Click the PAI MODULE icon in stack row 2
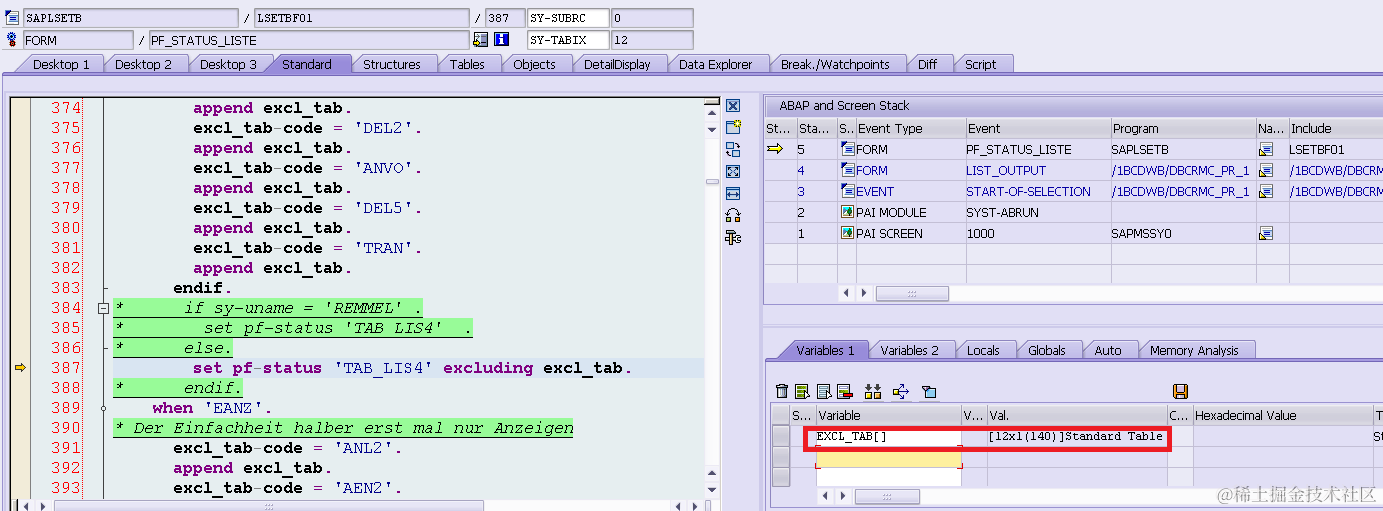The height and width of the screenshot is (511, 1383). pos(848,212)
